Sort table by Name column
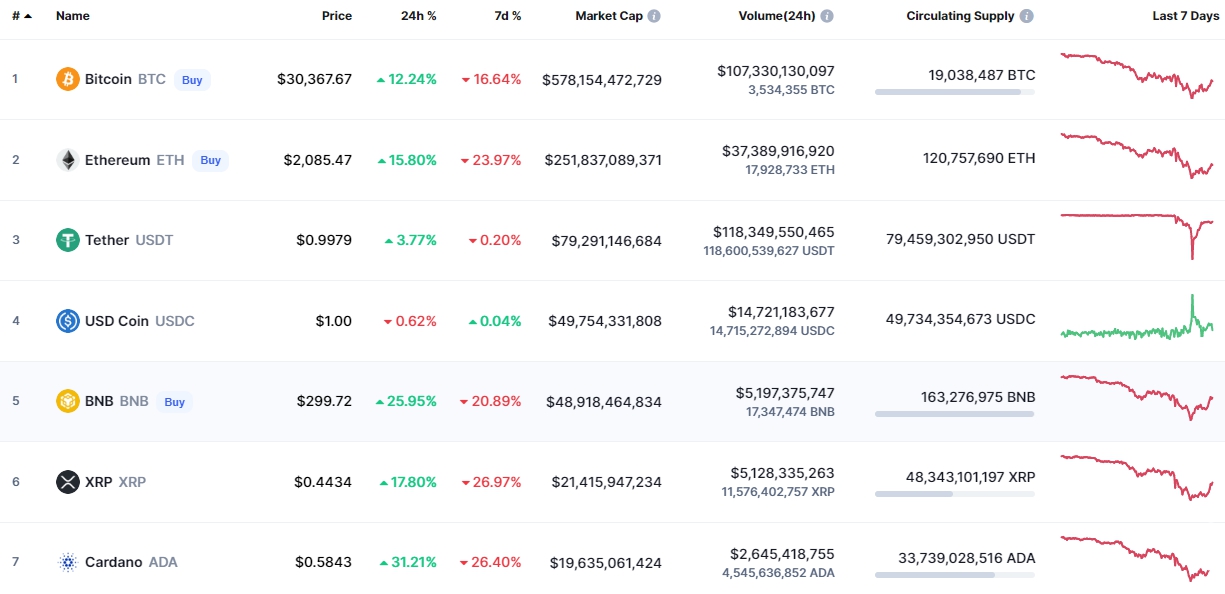Screen dimensions: 1225x594 (x=73, y=16)
